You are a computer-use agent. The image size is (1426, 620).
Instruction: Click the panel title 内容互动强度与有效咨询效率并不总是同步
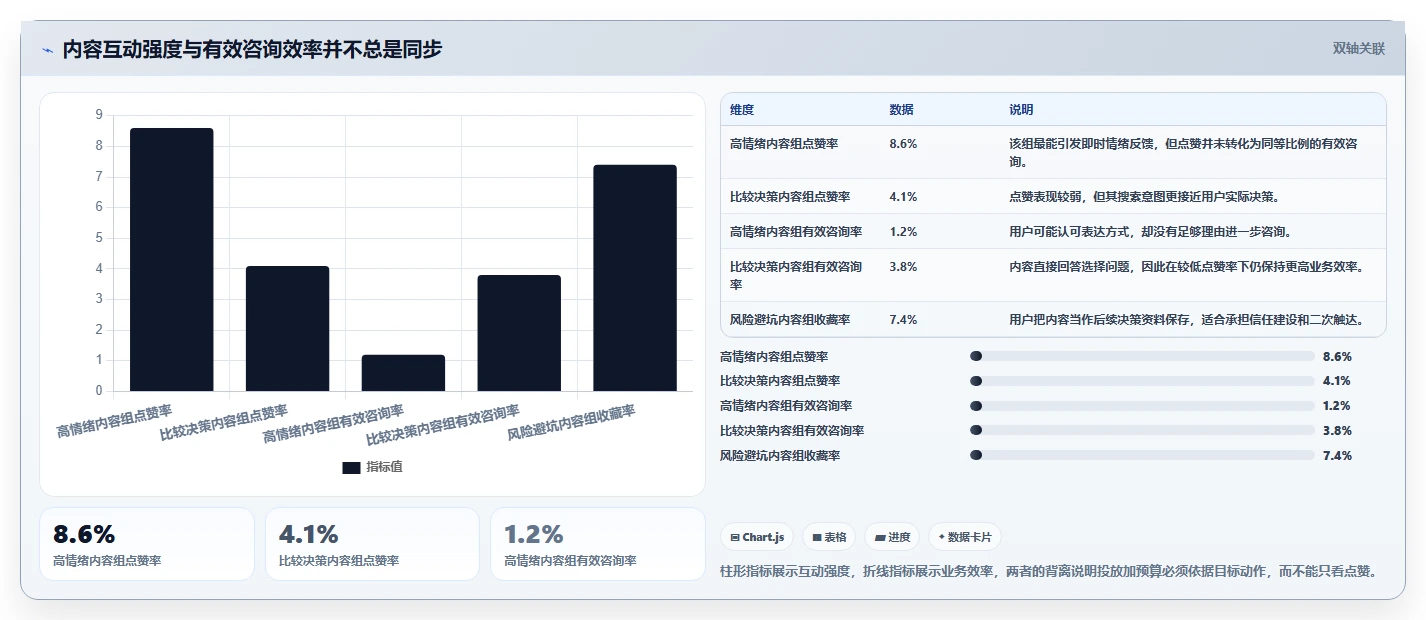tap(252, 50)
